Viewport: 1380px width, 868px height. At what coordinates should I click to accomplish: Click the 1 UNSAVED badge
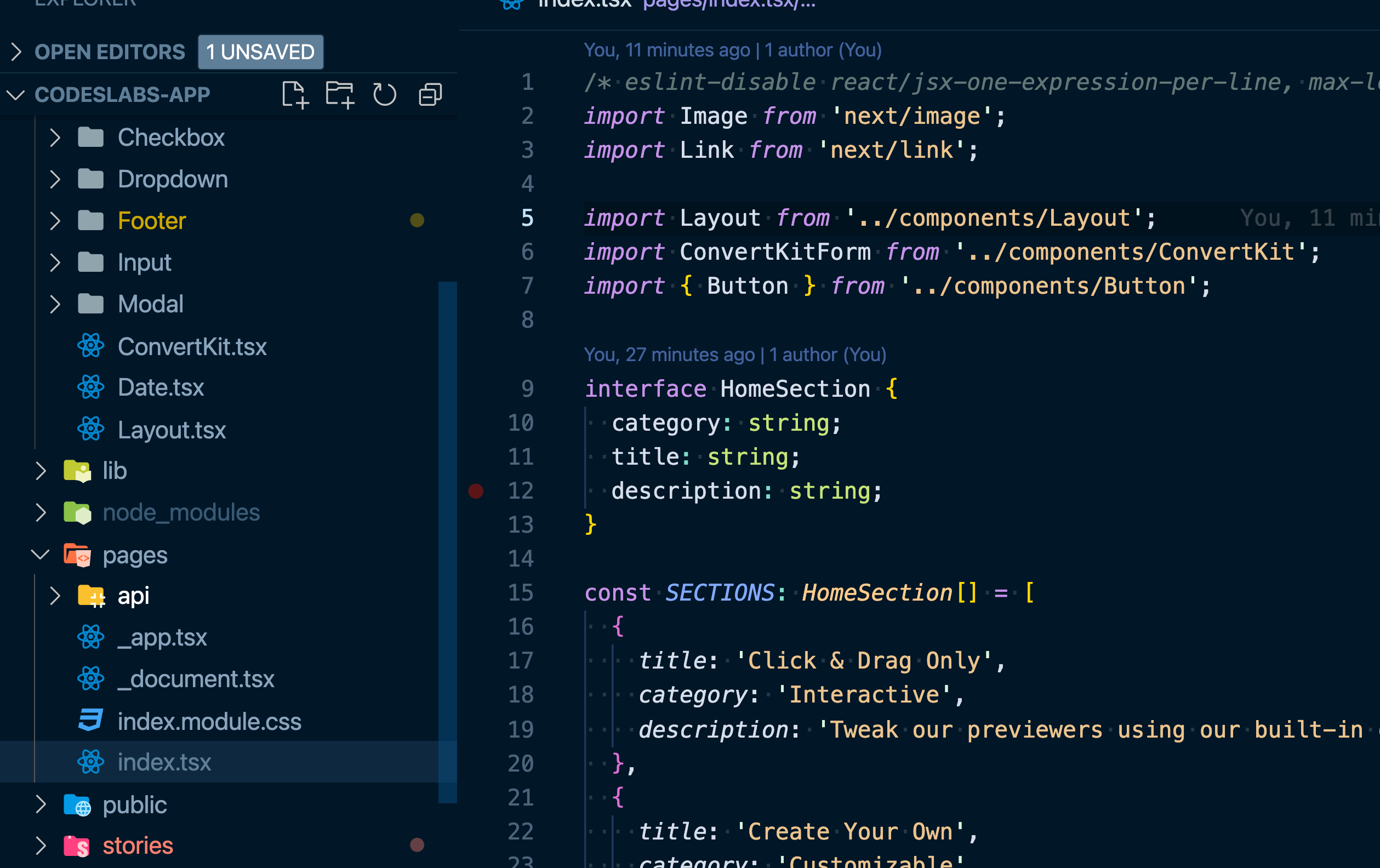[x=260, y=52]
